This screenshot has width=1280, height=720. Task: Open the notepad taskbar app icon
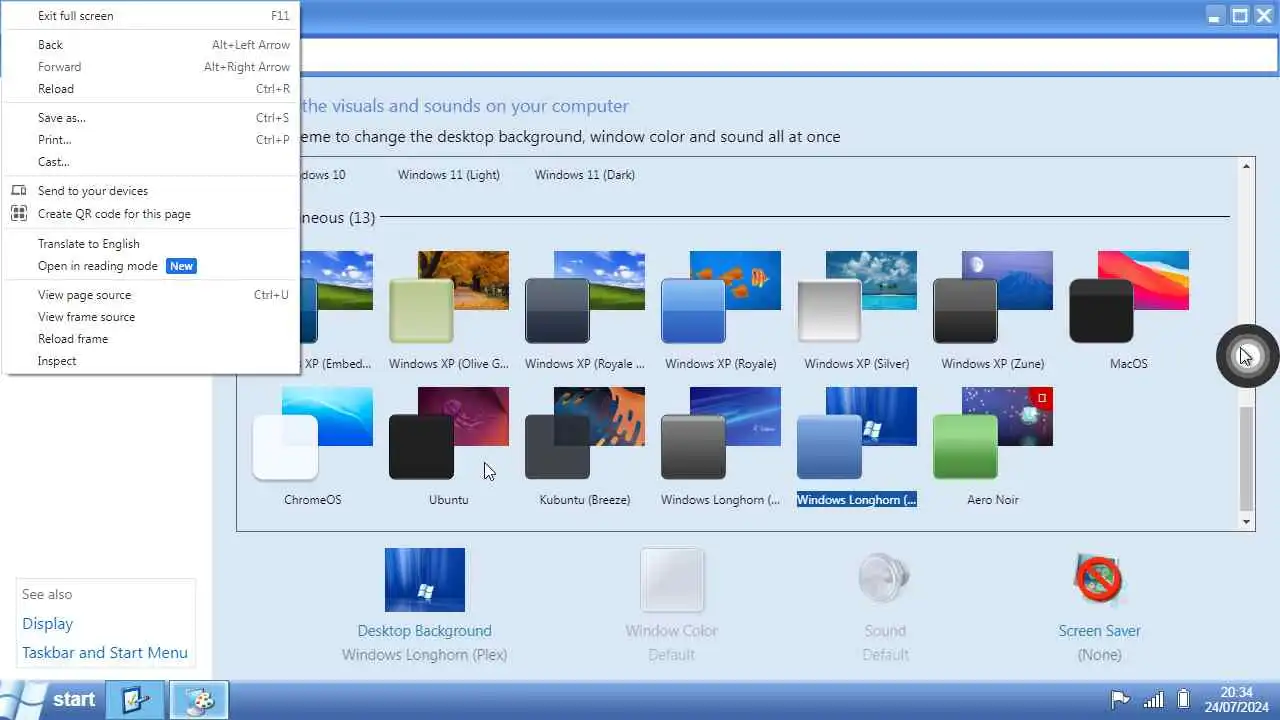tap(135, 700)
